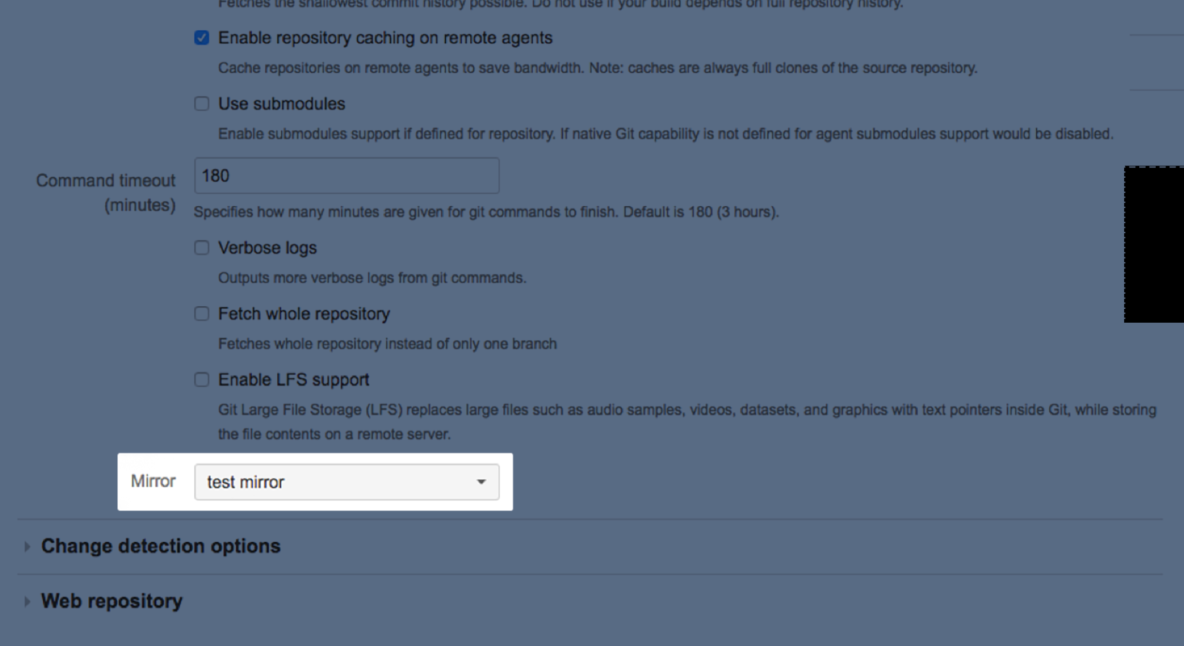Open the Mirror selection dropdown
This screenshot has height=646, width=1184.
click(x=347, y=481)
